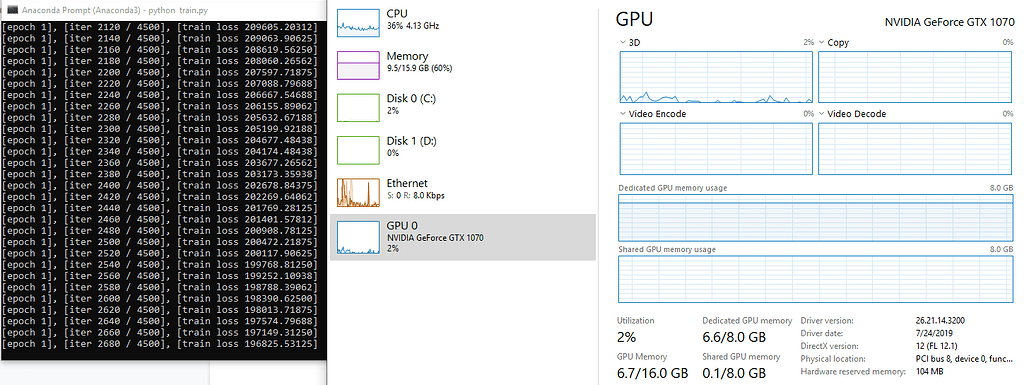This screenshot has width=1024, height=385.
Task: Open the CPU performance entry
Action: (x=462, y=22)
